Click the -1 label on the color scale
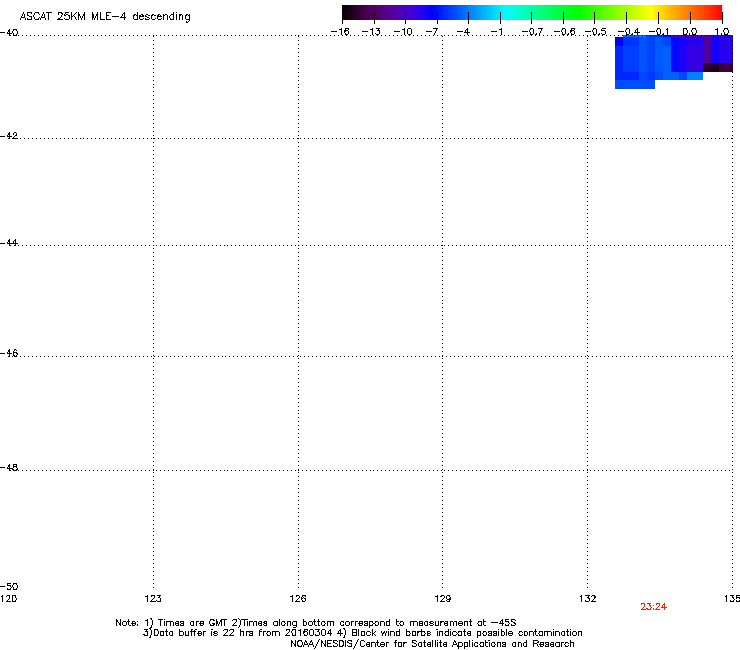740x650 pixels. click(x=496, y=32)
